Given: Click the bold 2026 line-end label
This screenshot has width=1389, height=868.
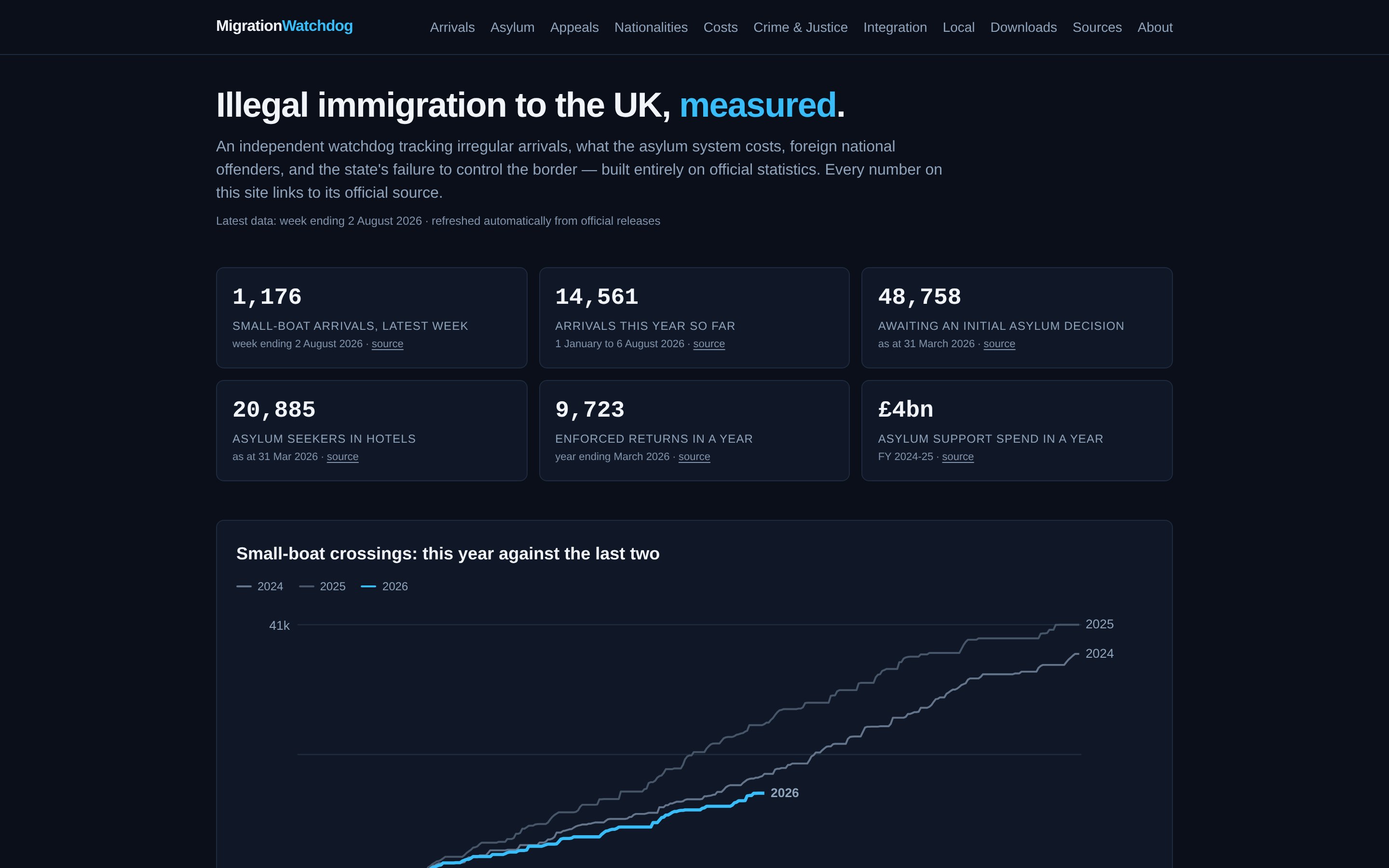Looking at the screenshot, I should [x=785, y=793].
